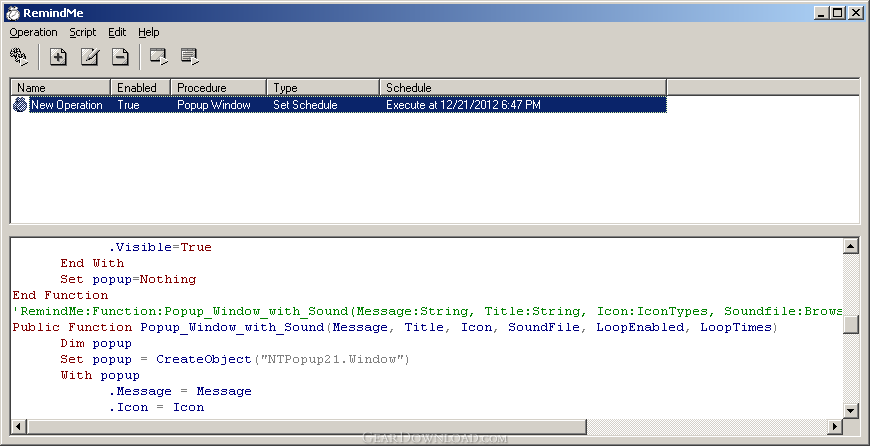Screen dimensions: 870x446
Task: Add a new operation with plus icon
Action: 58,57
